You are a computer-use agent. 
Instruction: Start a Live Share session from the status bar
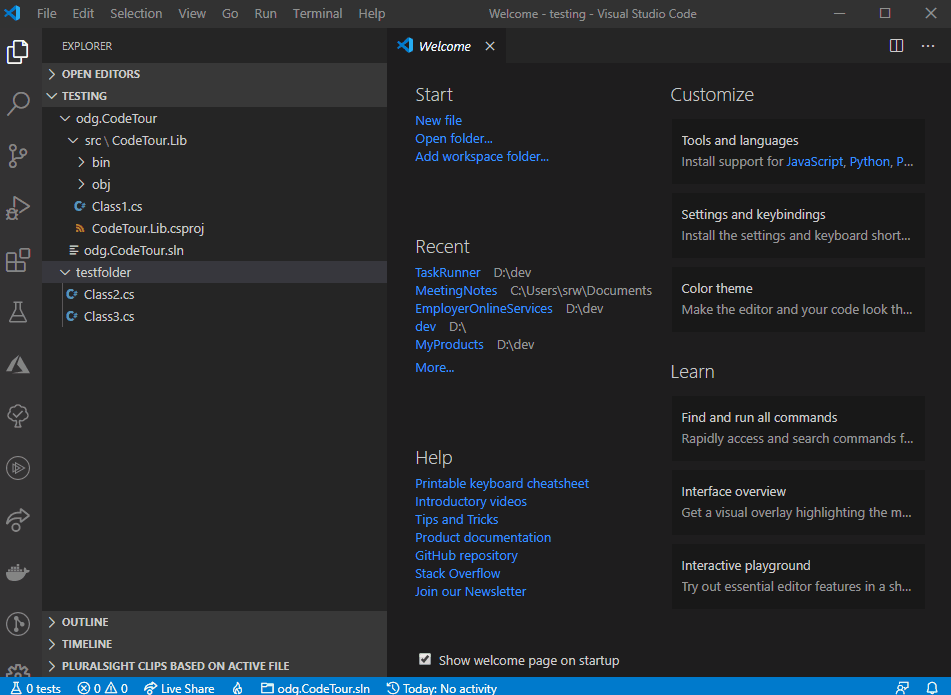[179, 688]
